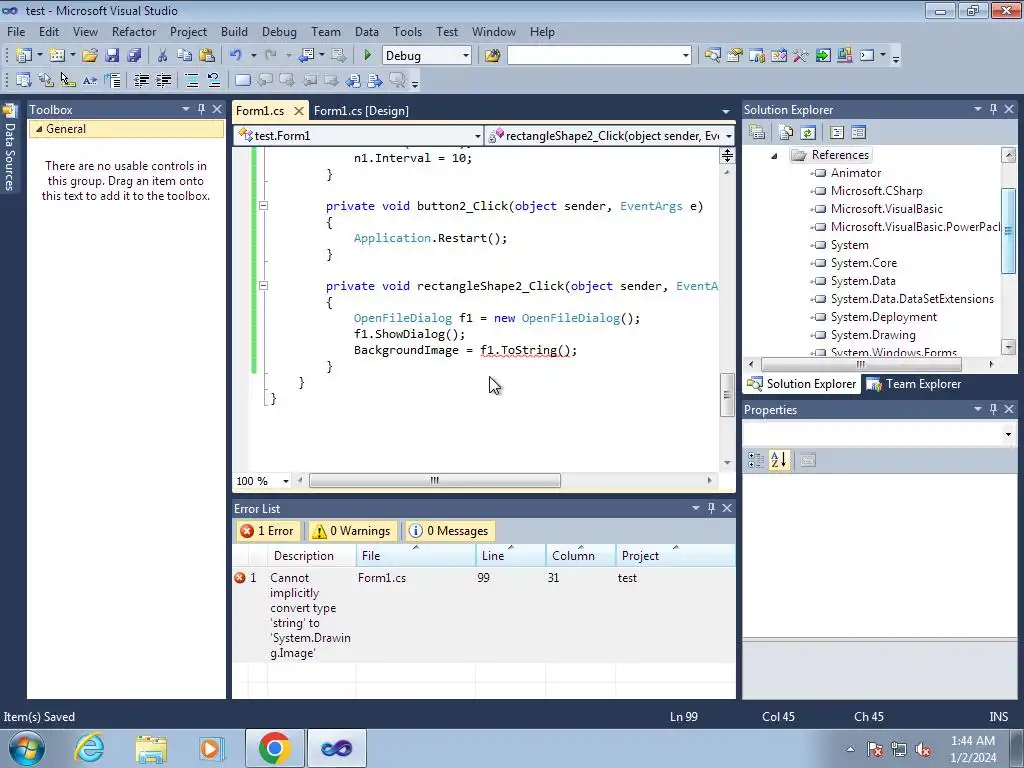
Task: Undo the last edit with the Undo arrow
Action: click(236, 56)
